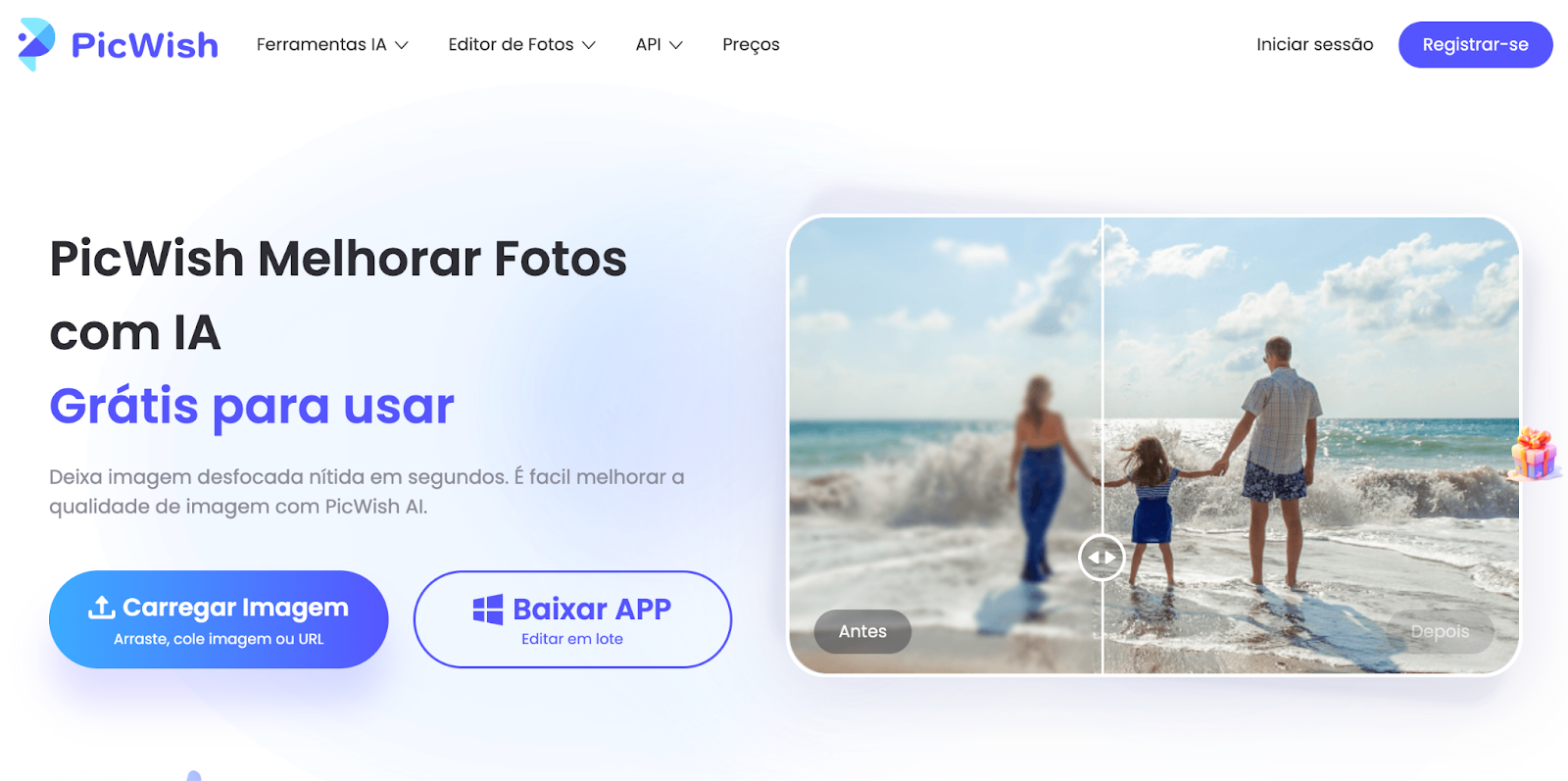Viewport: 1568px width, 781px height.
Task: Select the Depois label on preview
Action: click(1440, 632)
